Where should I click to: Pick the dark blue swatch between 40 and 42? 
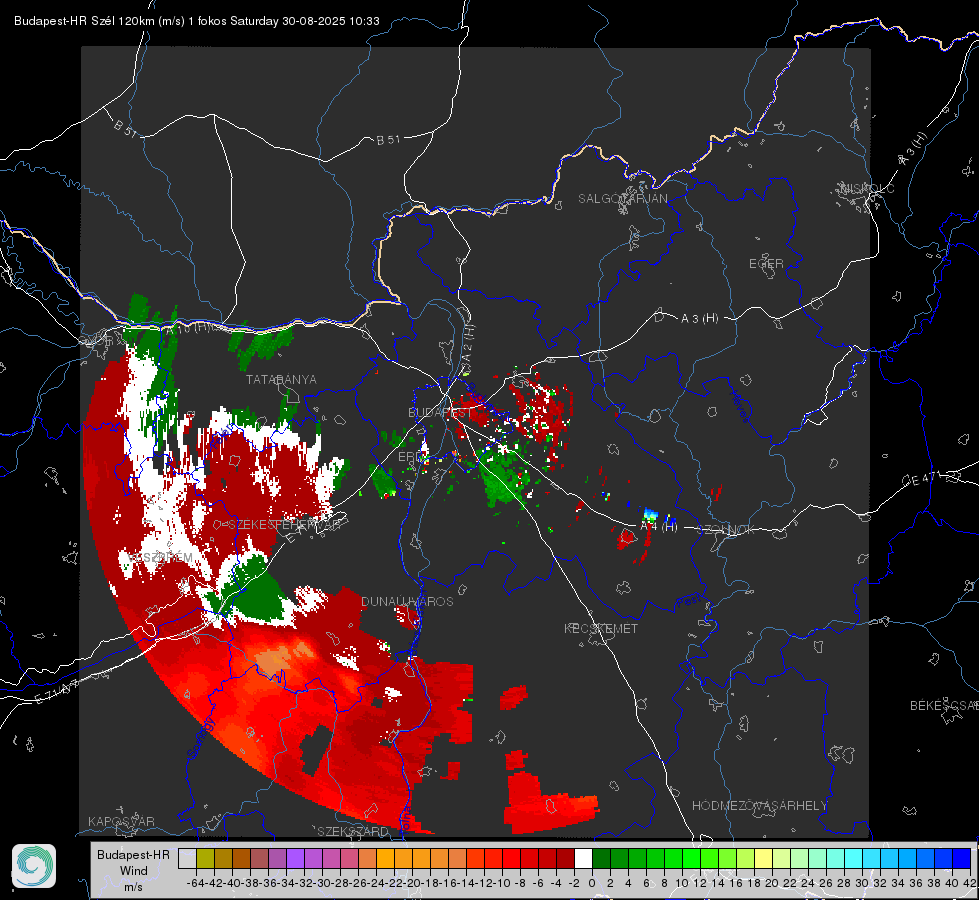click(961, 858)
